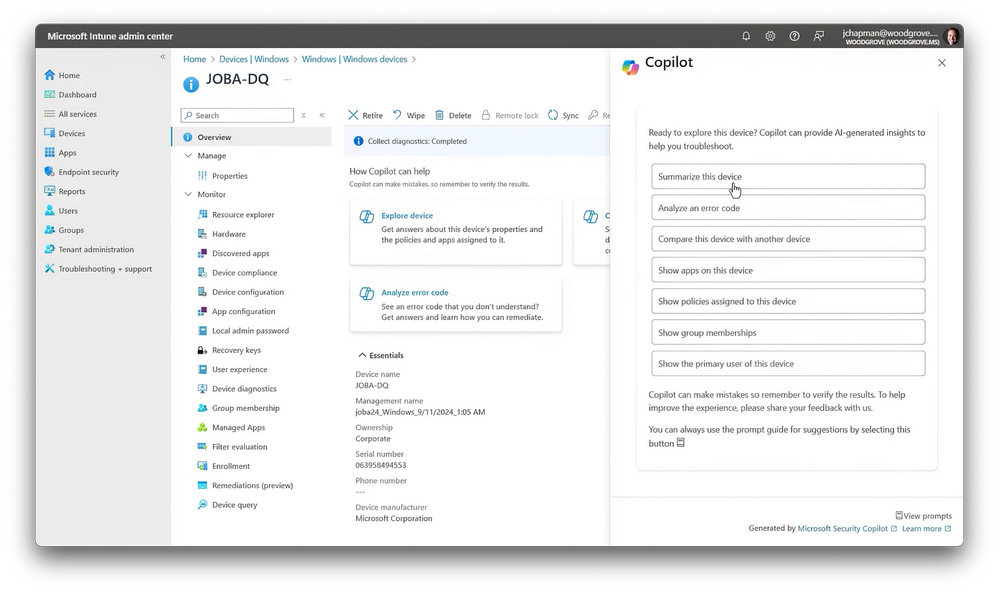The height and width of the screenshot is (593, 999).
Task: Click the device menu Search field
Action: pyautogui.click(x=237, y=115)
